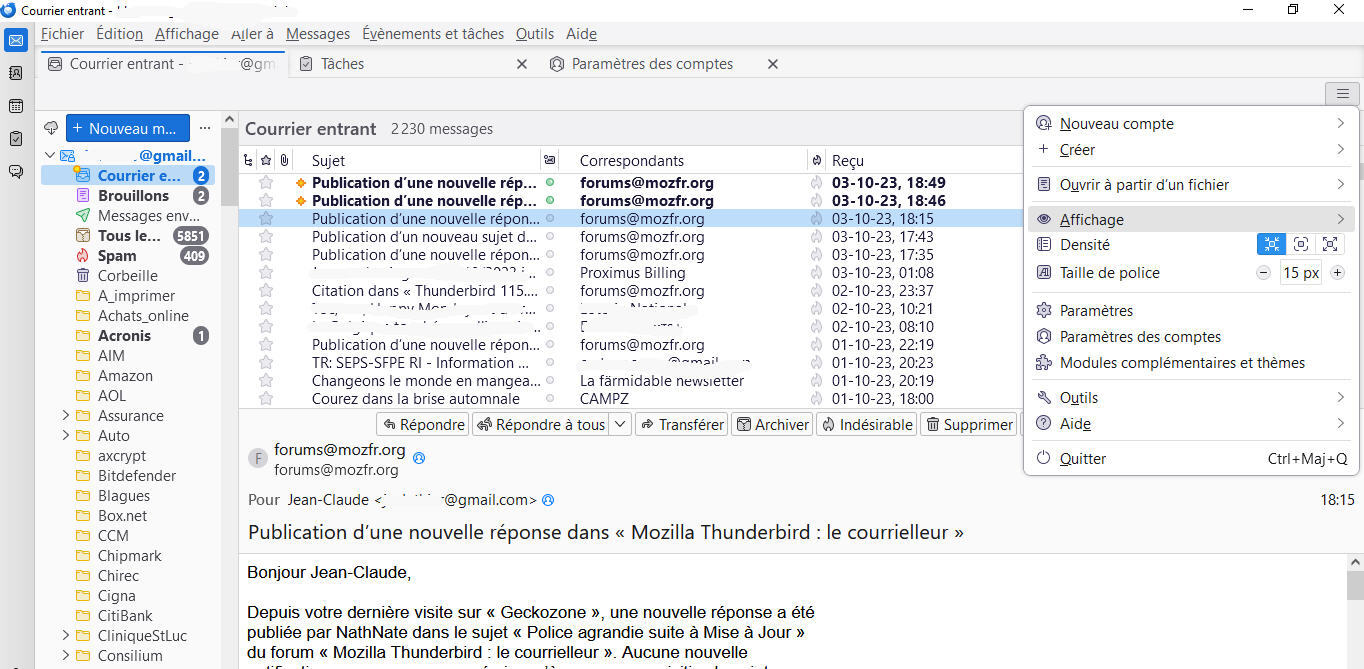Screen dimensions: 1364x669
Task: Star the CAMPZ message row
Action: (x=266, y=399)
